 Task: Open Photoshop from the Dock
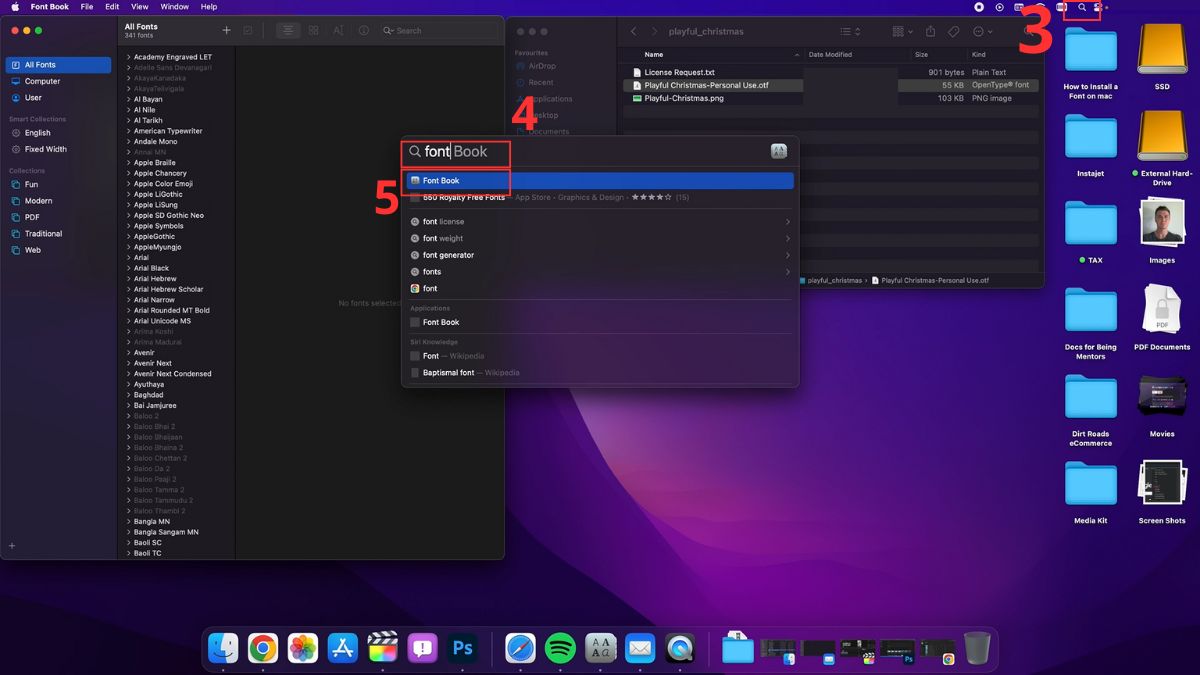461,648
